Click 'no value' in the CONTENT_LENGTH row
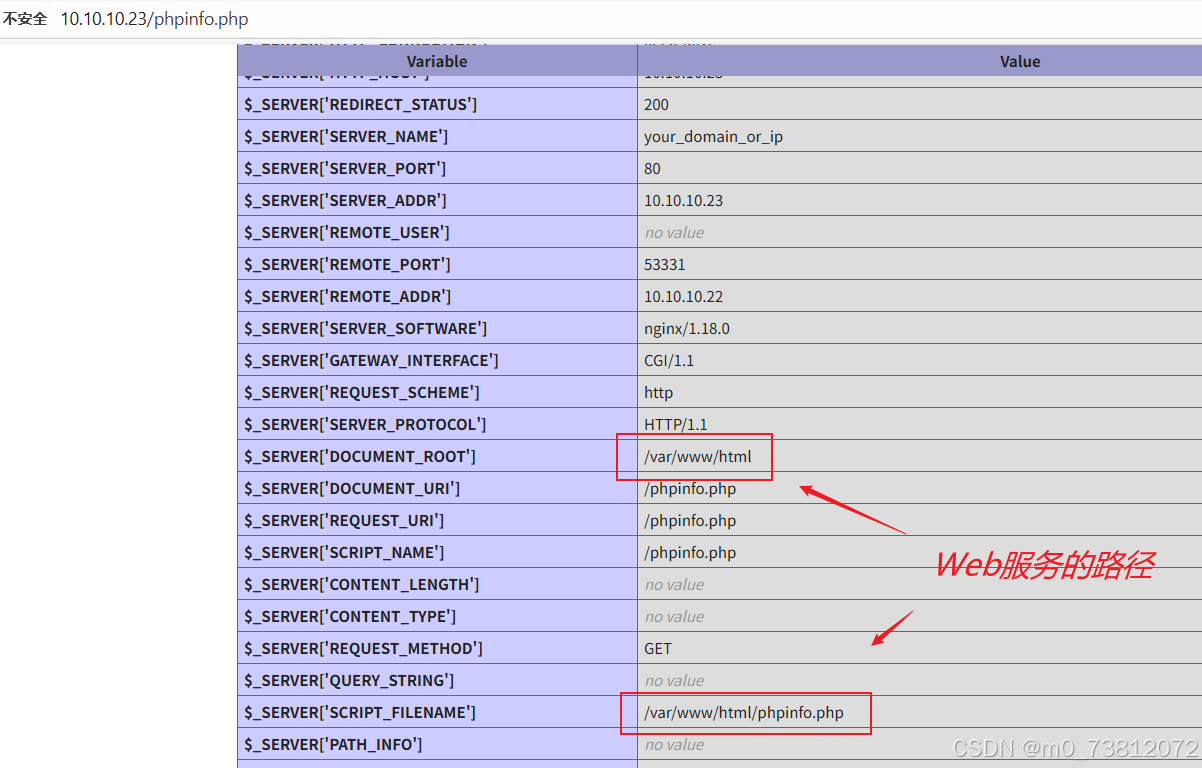The image size is (1202, 768). (x=674, y=584)
